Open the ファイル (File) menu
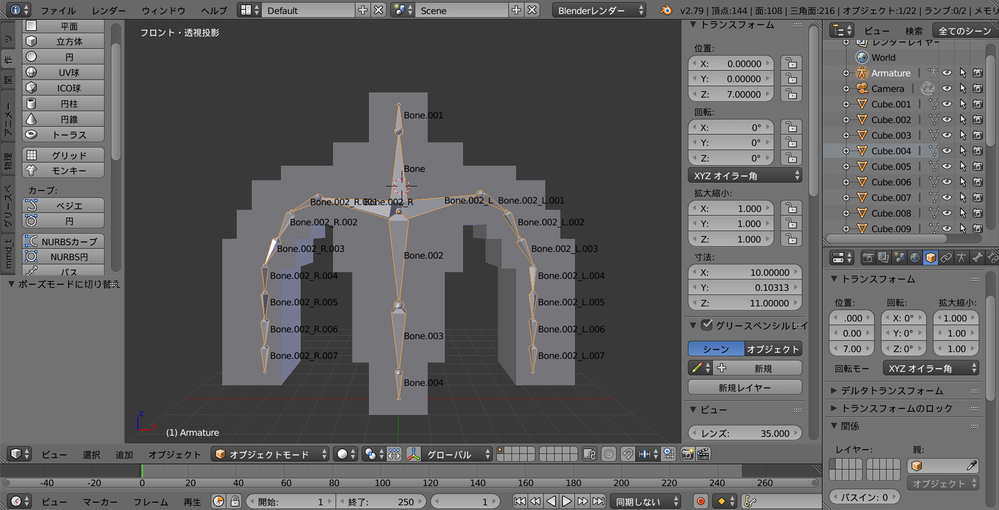This screenshot has width=999, height=510. [58, 10]
